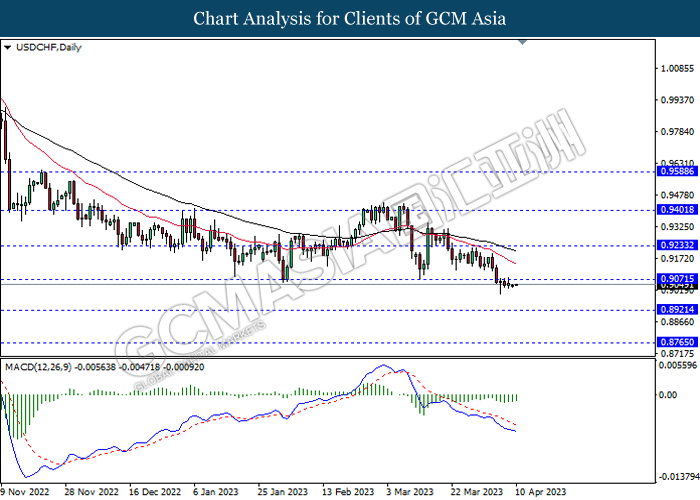Select the 0.89214 price level label
Image resolution: width=700 pixels, height=500 pixels.
(x=678, y=309)
